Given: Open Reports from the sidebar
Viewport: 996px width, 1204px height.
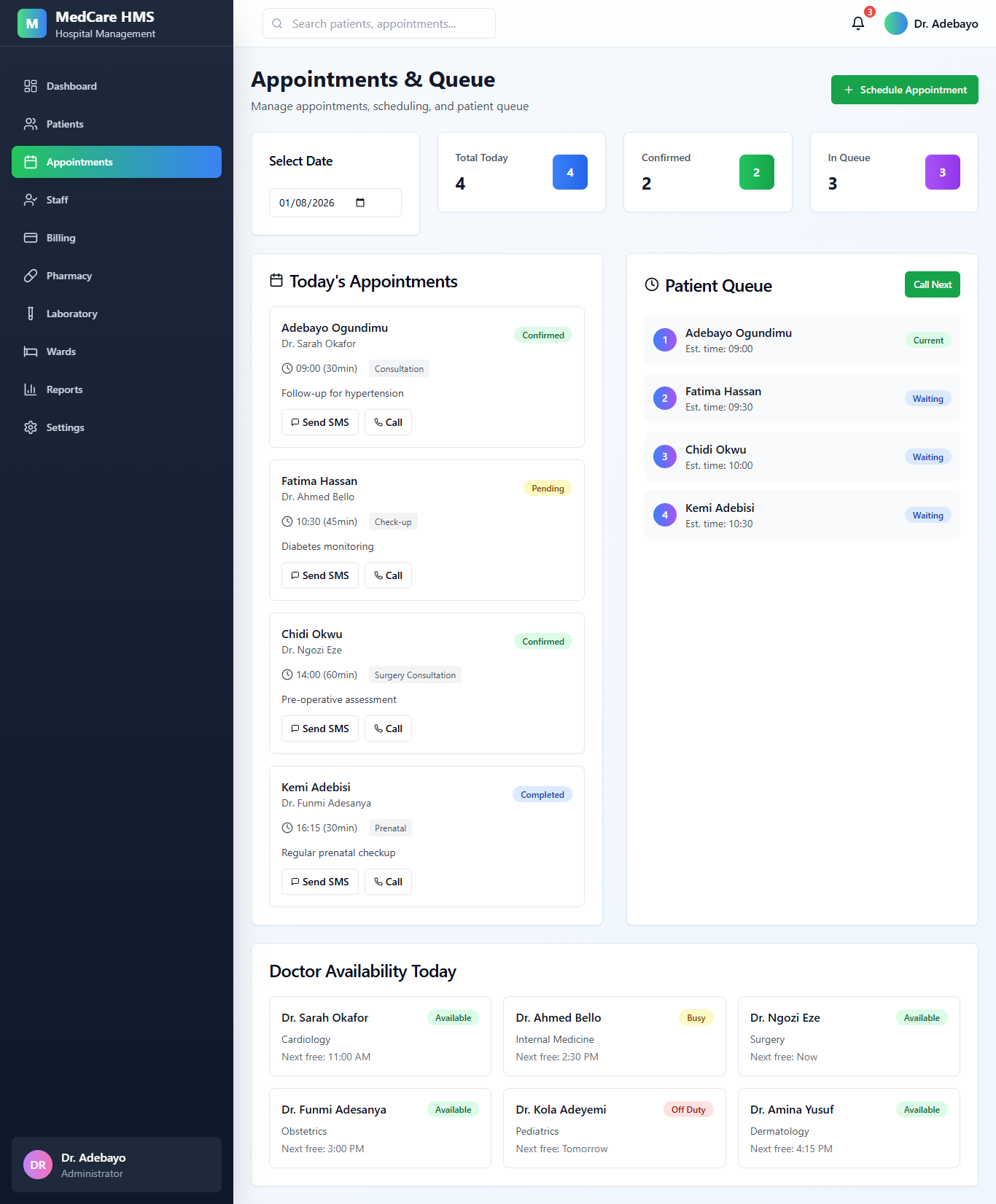Looking at the screenshot, I should click(64, 389).
